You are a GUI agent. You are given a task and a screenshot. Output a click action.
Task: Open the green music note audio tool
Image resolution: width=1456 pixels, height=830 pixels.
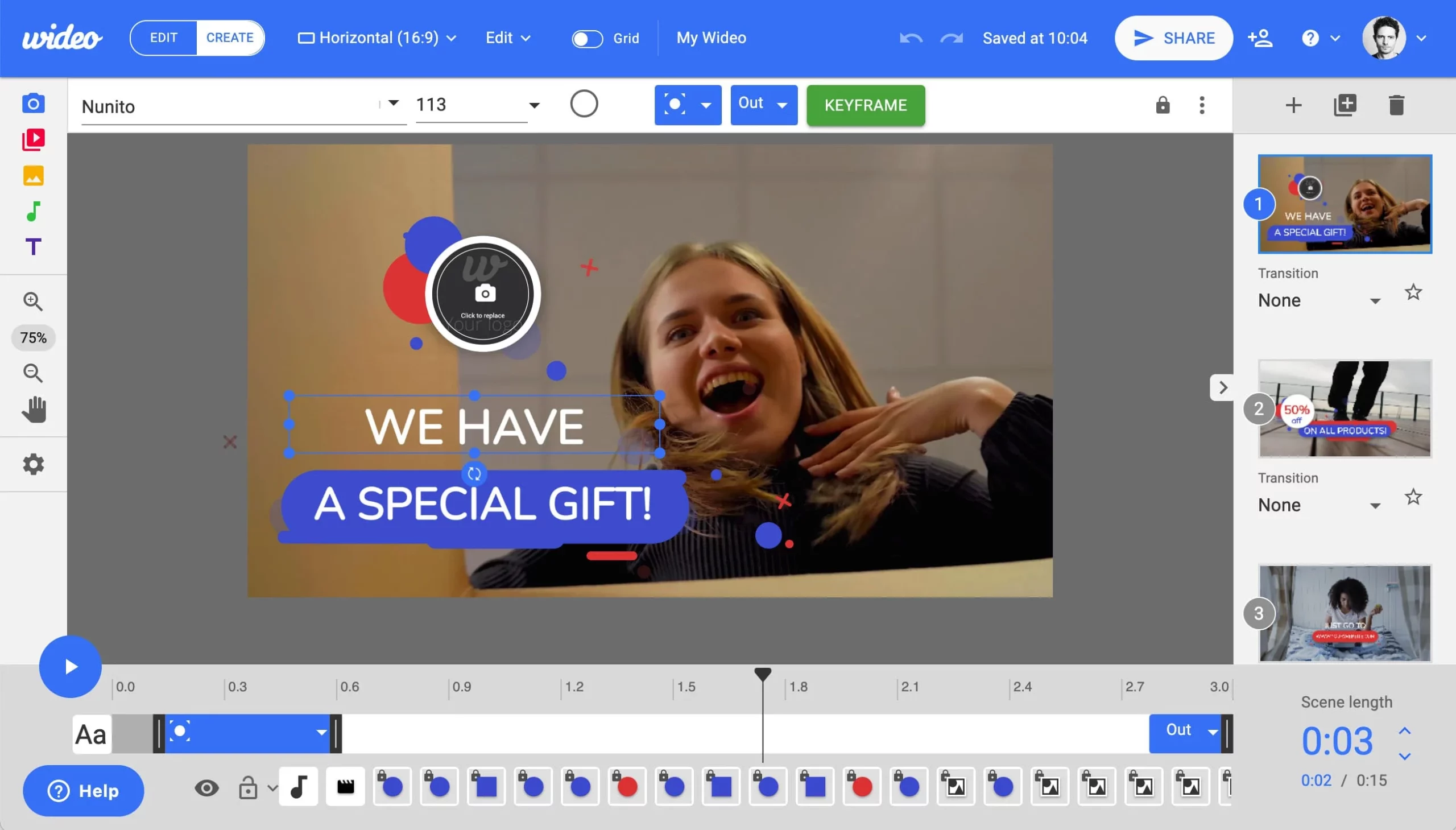(x=33, y=212)
